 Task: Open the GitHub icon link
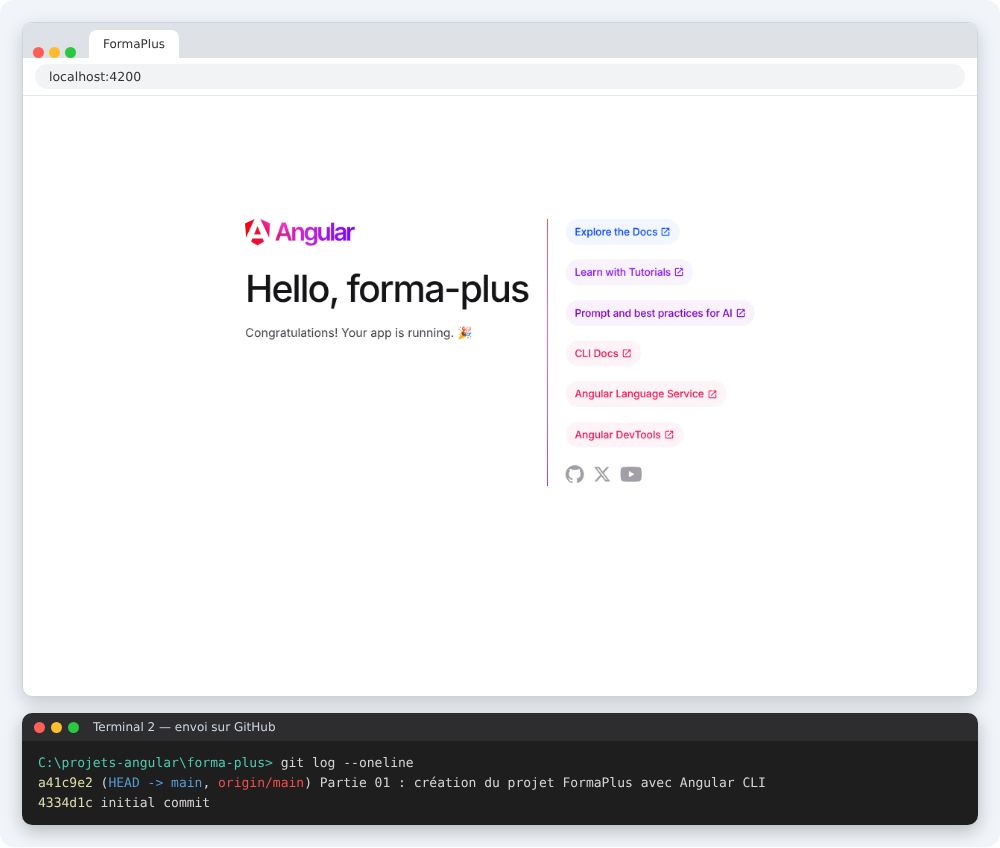[575, 474]
